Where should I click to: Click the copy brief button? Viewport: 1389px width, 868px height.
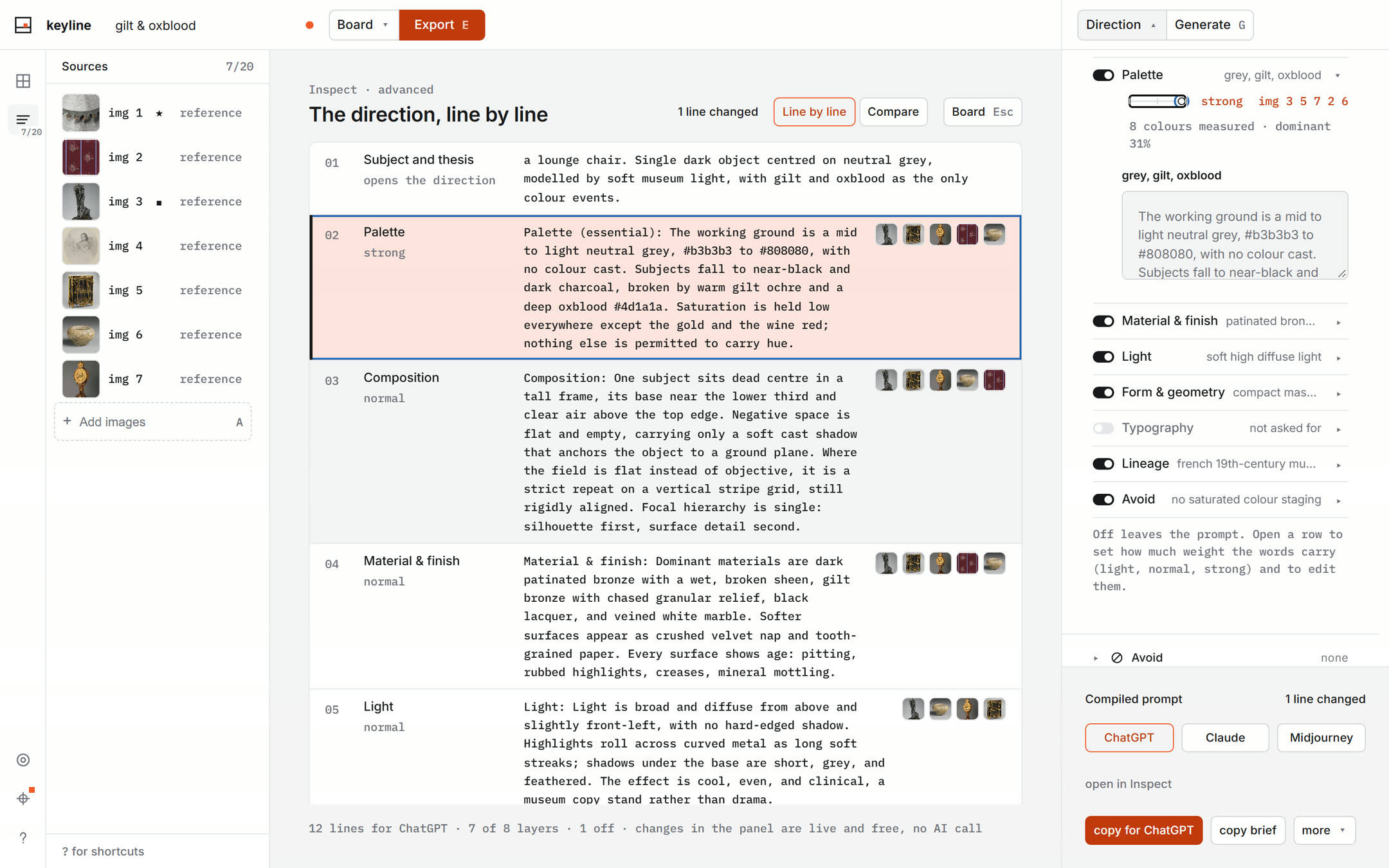[1248, 830]
